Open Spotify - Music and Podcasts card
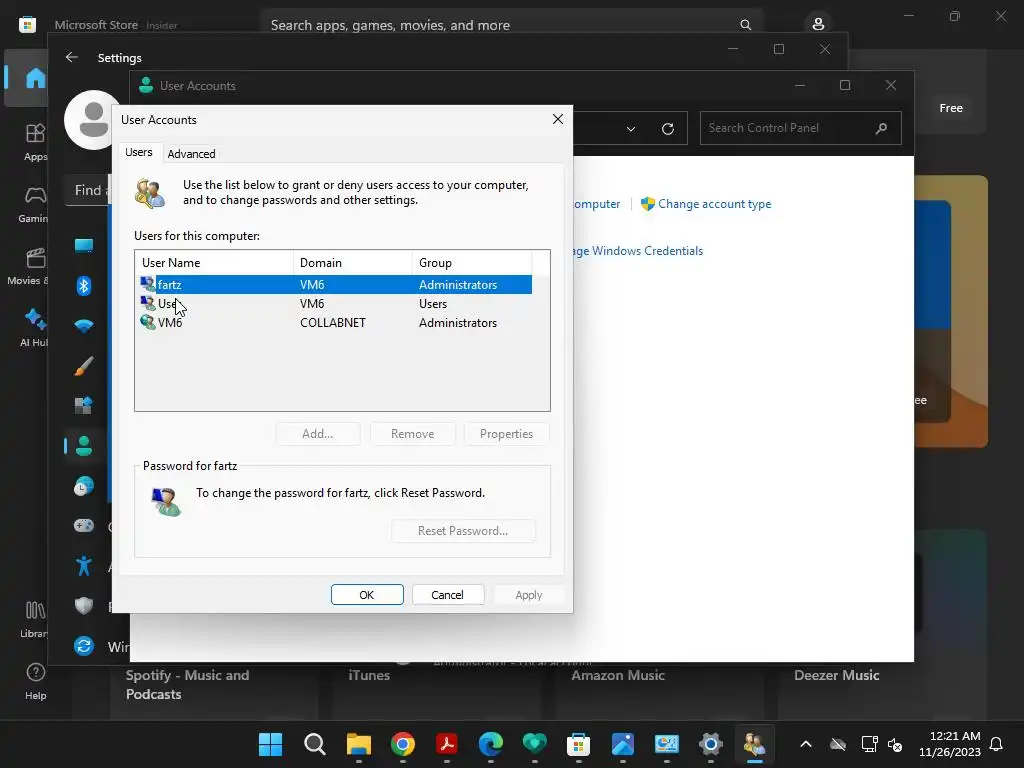Viewport: 1024px width, 768px height. [x=214, y=691]
